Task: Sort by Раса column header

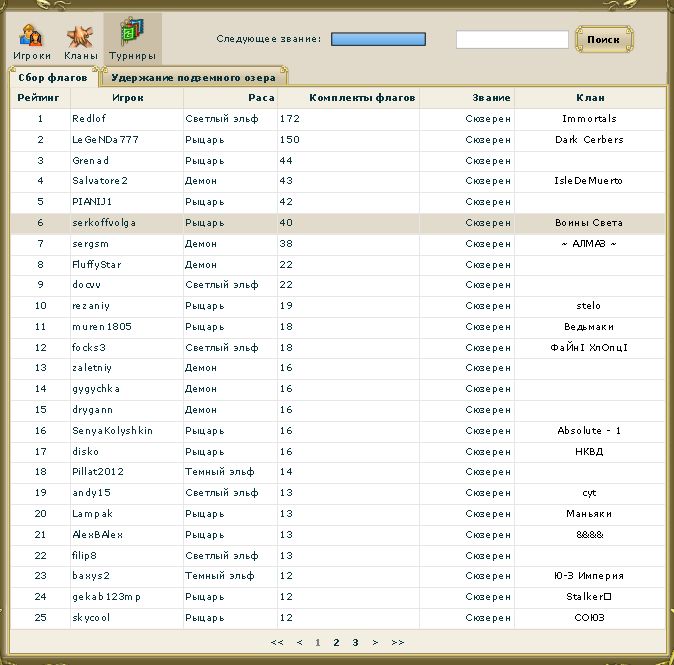Action: click(x=261, y=98)
